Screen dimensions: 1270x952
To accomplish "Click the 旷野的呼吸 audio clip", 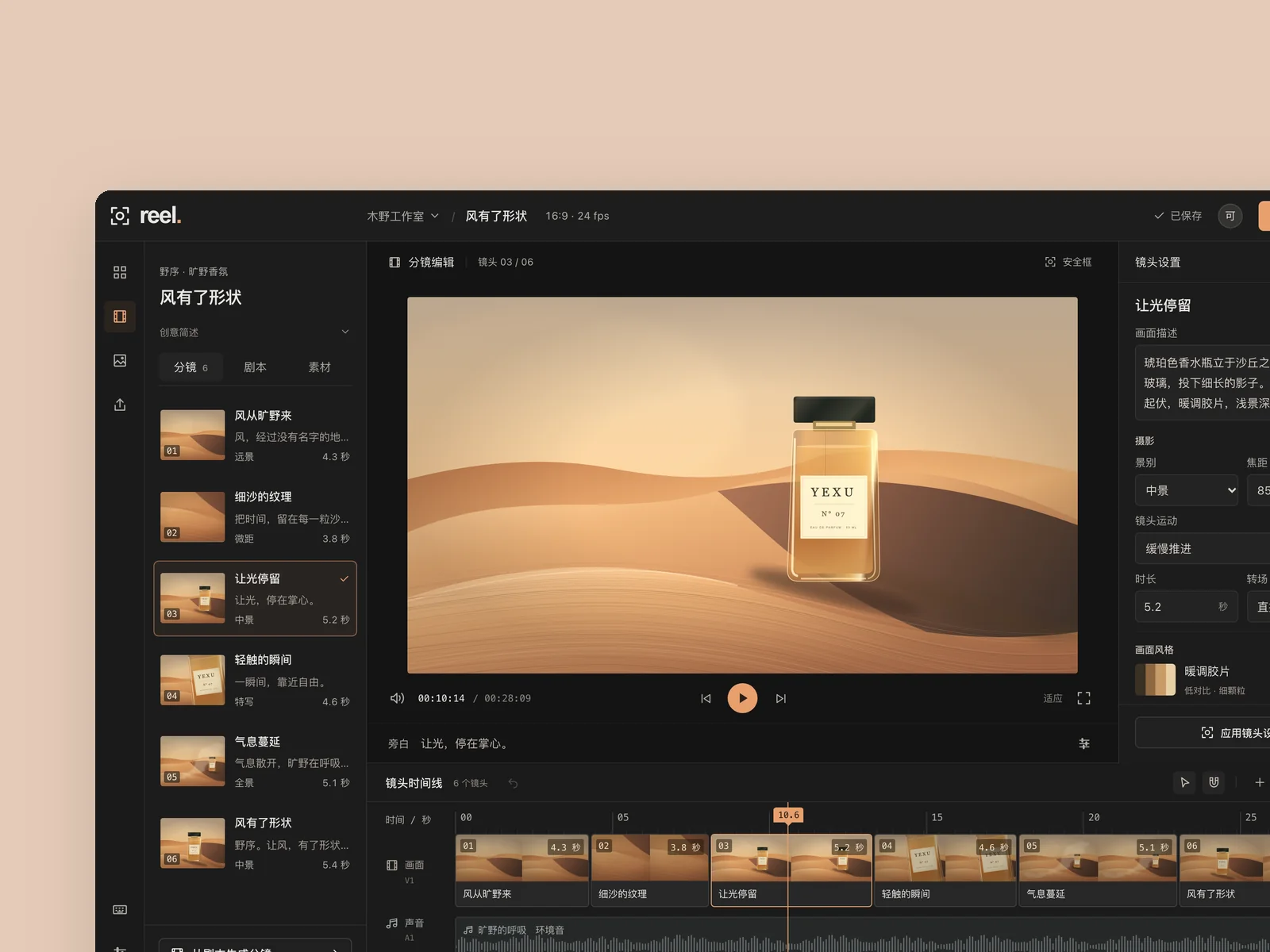I will pos(863,935).
